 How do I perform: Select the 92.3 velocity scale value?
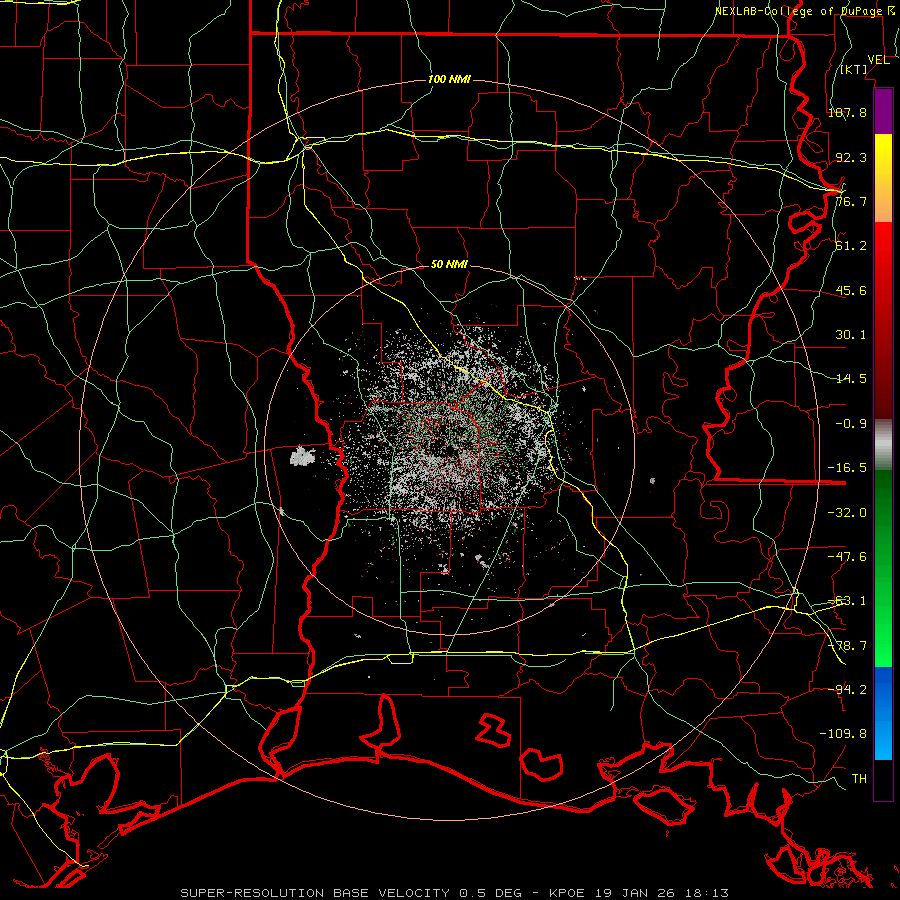click(851, 157)
